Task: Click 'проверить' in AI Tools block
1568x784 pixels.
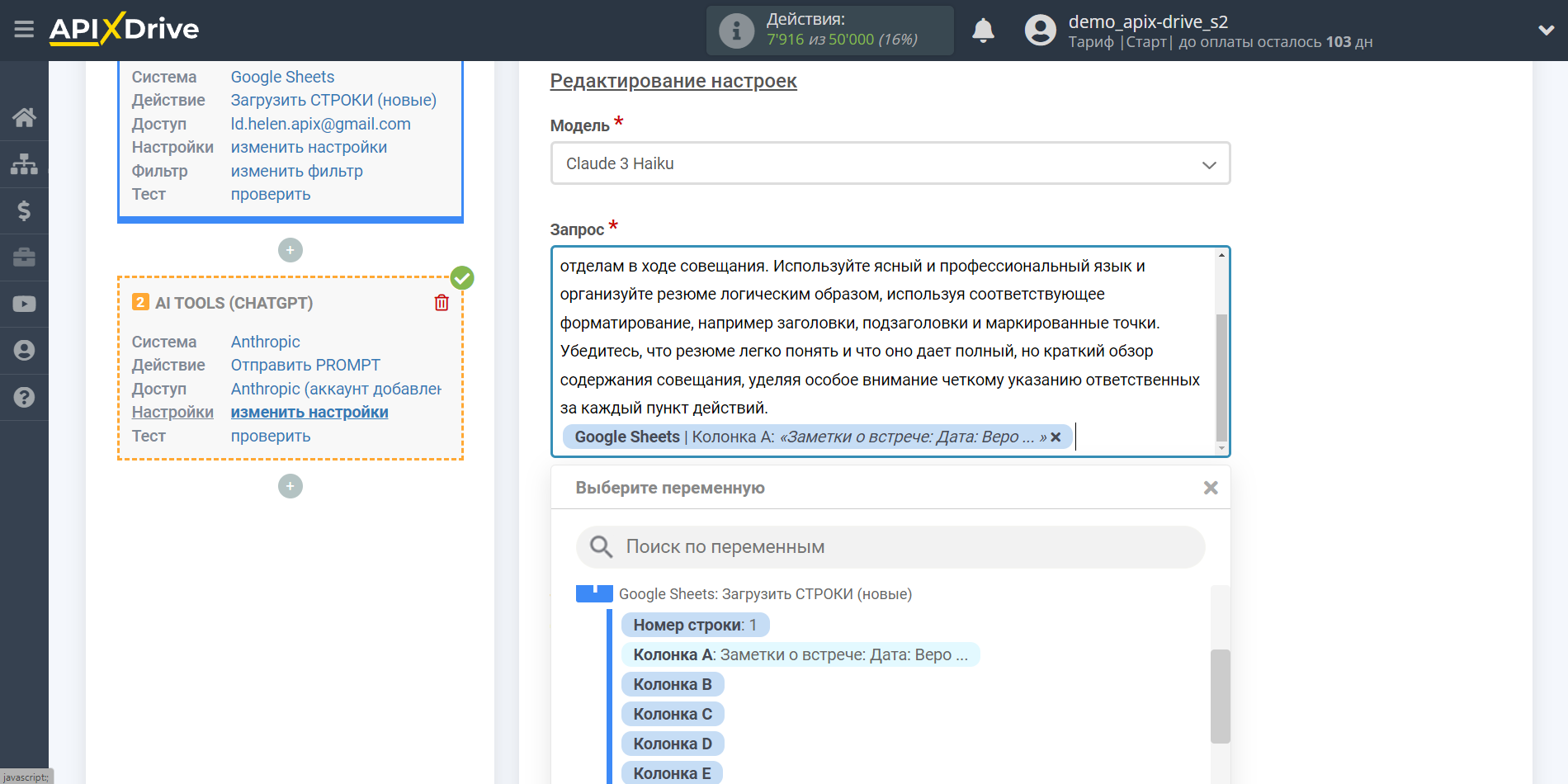Action: [270, 436]
